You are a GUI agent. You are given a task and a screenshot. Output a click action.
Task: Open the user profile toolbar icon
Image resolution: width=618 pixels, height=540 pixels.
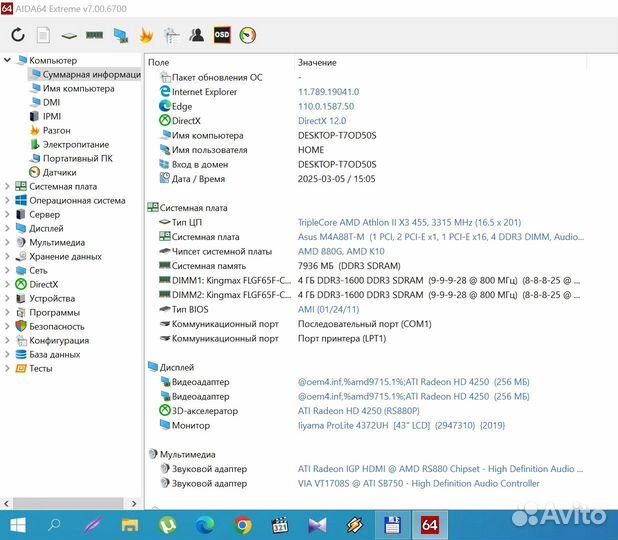click(x=196, y=35)
